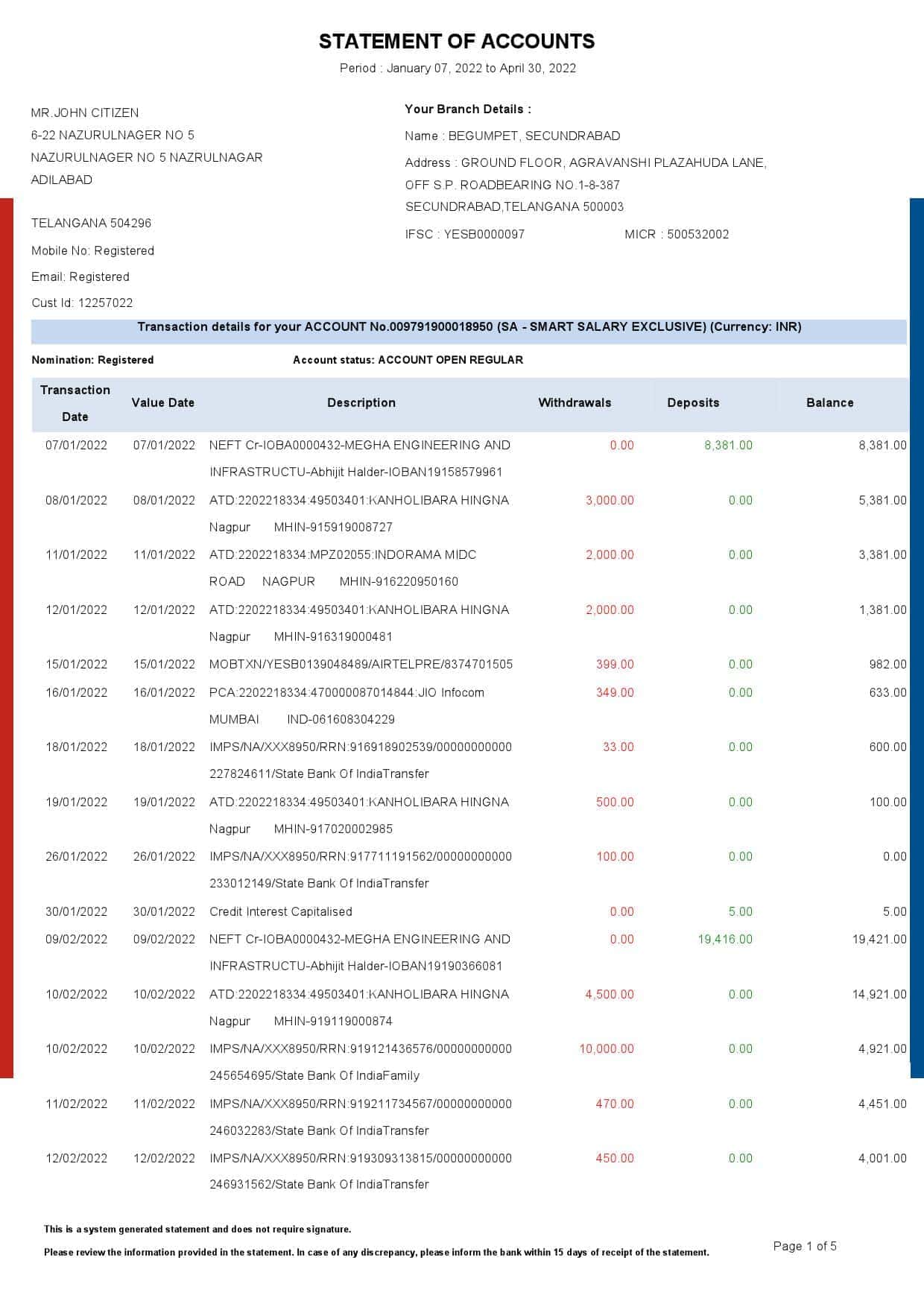This screenshot has height=1307, width=924.
Task: Click balance 3,381.00
Action: click(883, 554)
